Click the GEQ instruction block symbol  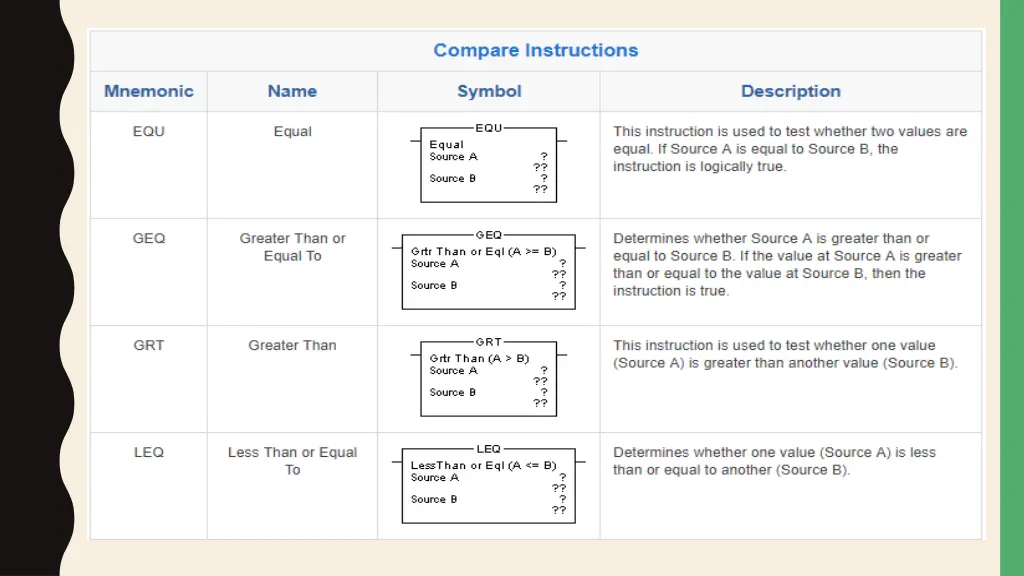488,270
